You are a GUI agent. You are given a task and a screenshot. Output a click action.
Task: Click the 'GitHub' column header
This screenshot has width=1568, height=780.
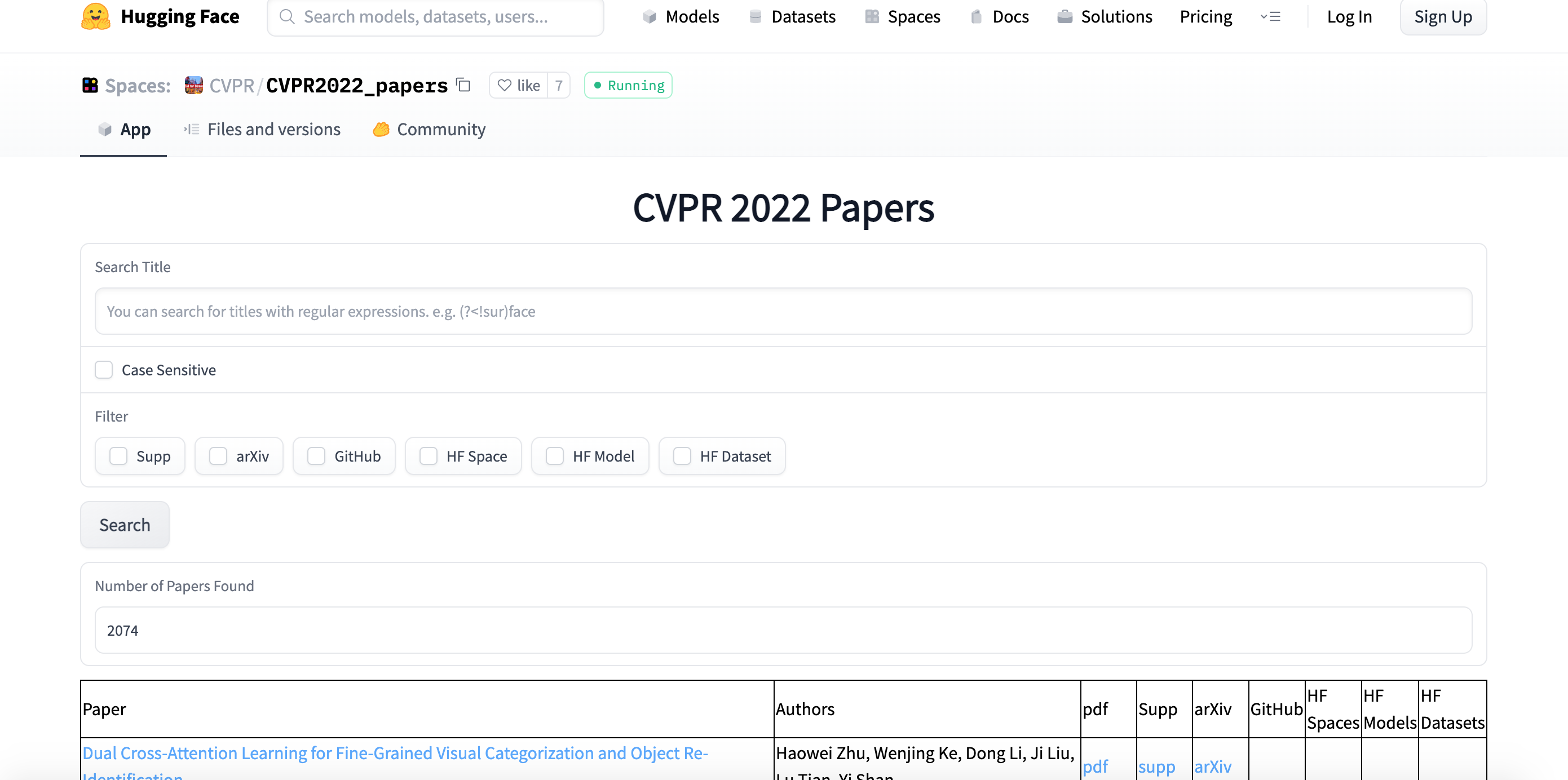pos(1277,709)
